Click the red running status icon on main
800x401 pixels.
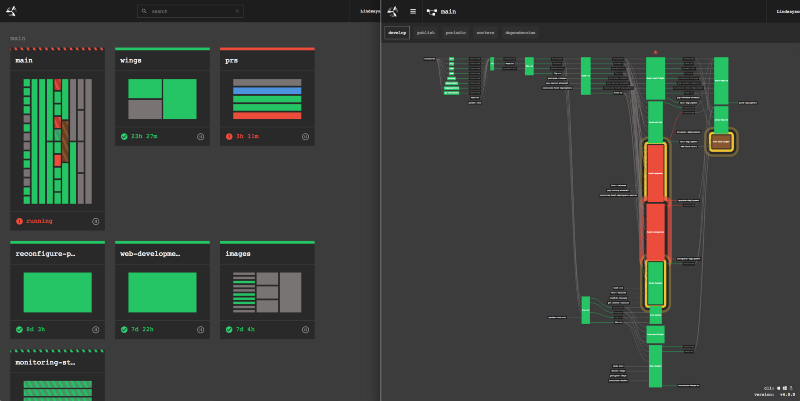(20, 221)
